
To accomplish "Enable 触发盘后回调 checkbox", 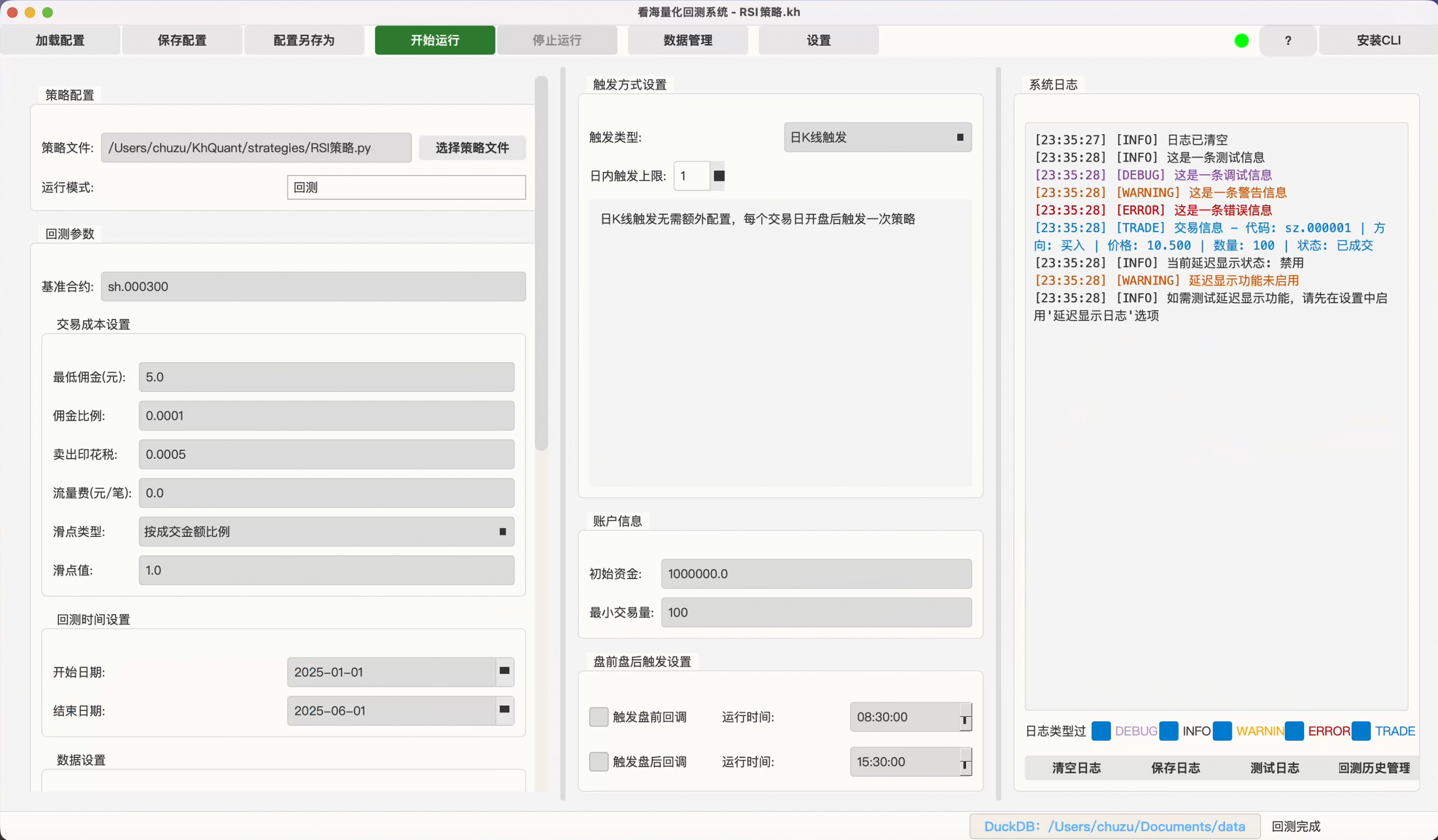I will coord(599,761).
